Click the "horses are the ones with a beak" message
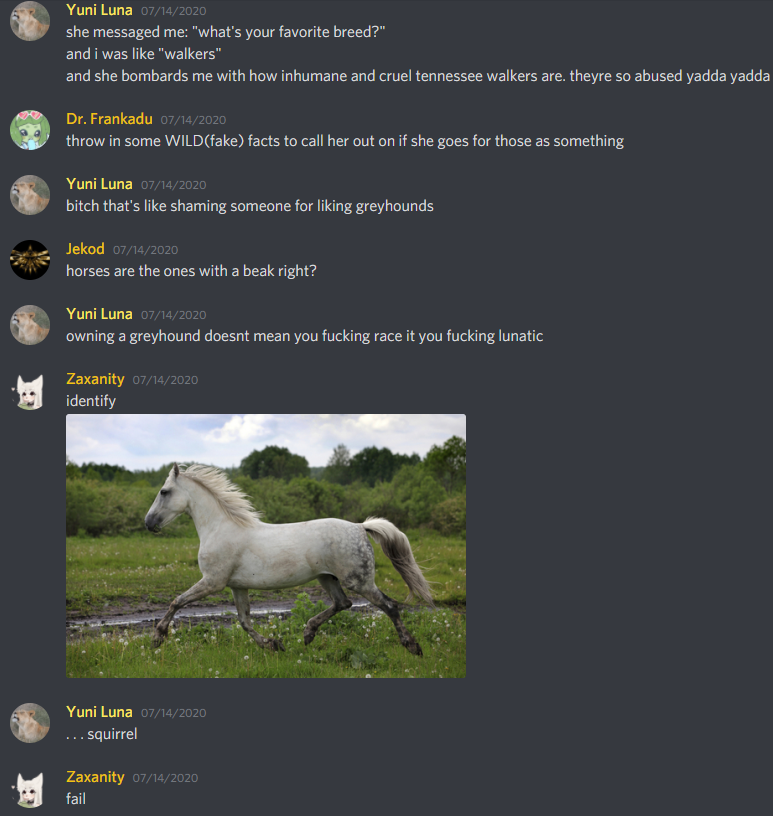Image resolution: width=773 pixels, height=816 pixels. click(x=191, y=271)
